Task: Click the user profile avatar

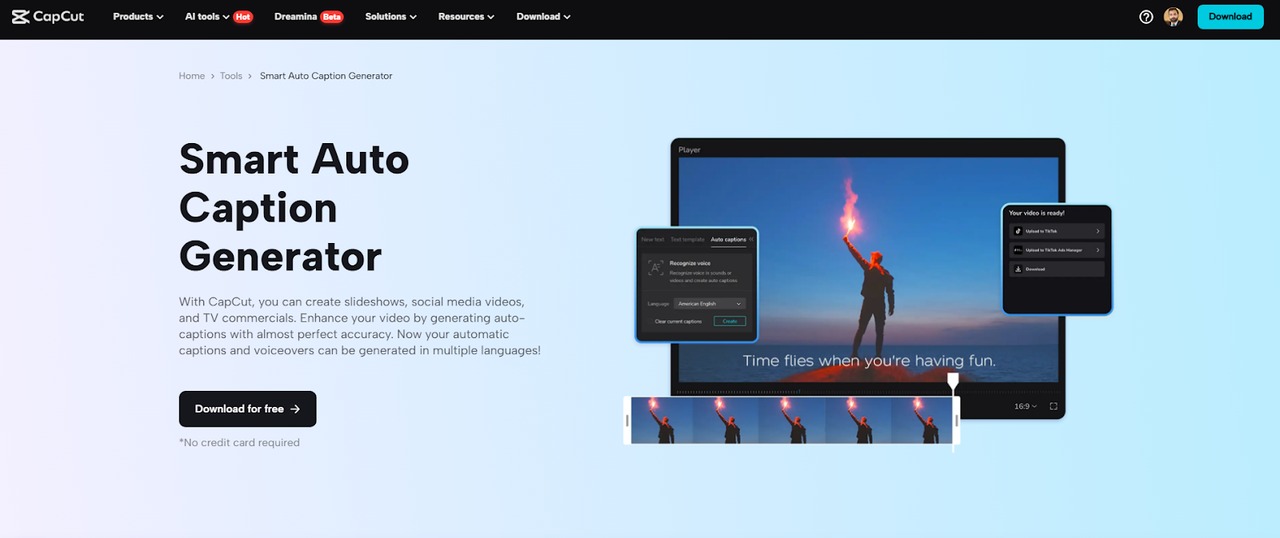Action: pos(1173,17)
